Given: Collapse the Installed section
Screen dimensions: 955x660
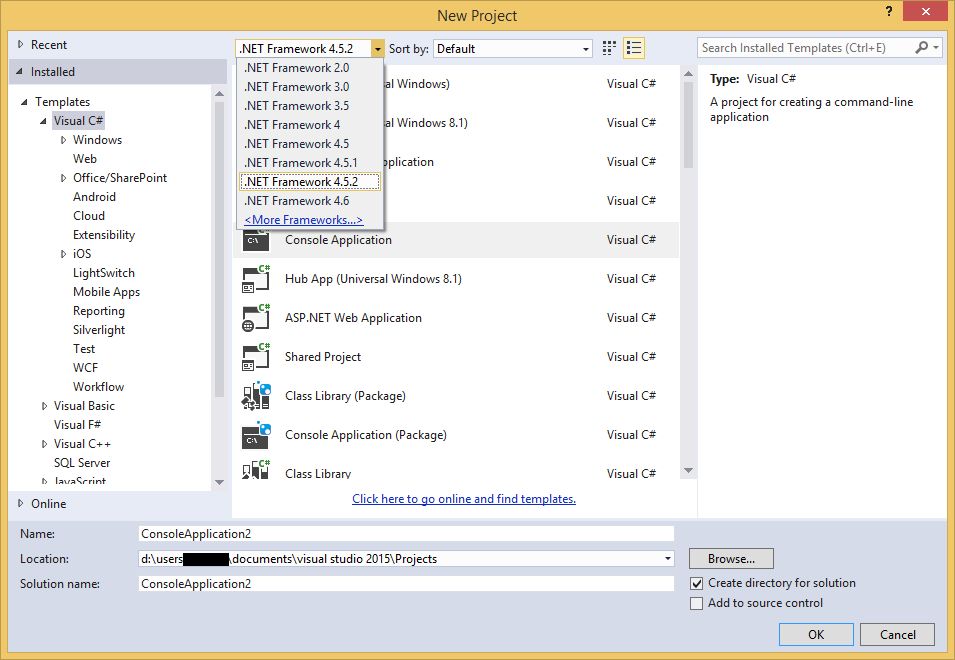Looking at the screenshot, I should coord(20,72).
